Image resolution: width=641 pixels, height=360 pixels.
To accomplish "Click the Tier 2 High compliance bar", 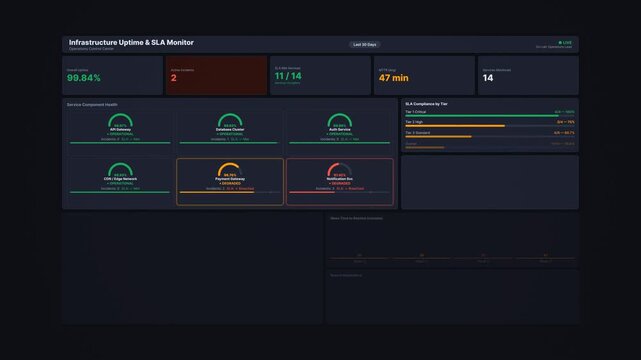I will point(490,126).
